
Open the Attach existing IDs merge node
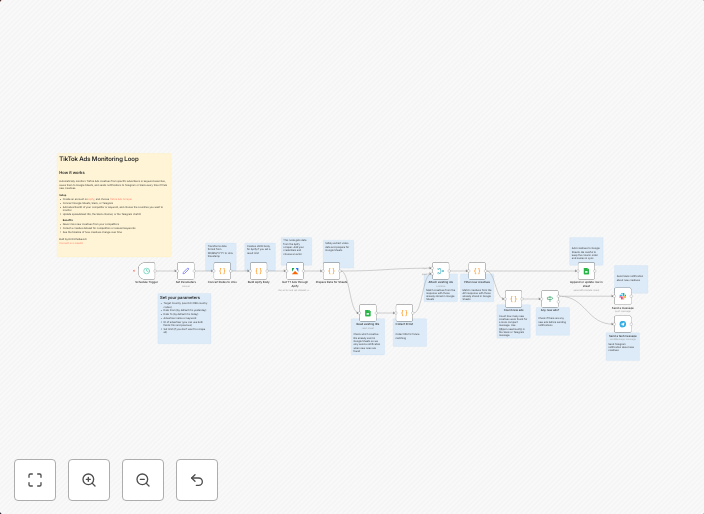(x=440, y=271)
